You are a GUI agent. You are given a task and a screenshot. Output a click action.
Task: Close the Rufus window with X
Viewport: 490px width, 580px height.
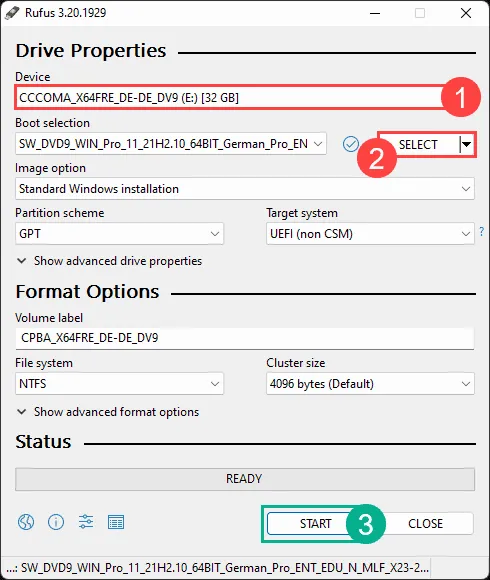(x=466, y=13)
